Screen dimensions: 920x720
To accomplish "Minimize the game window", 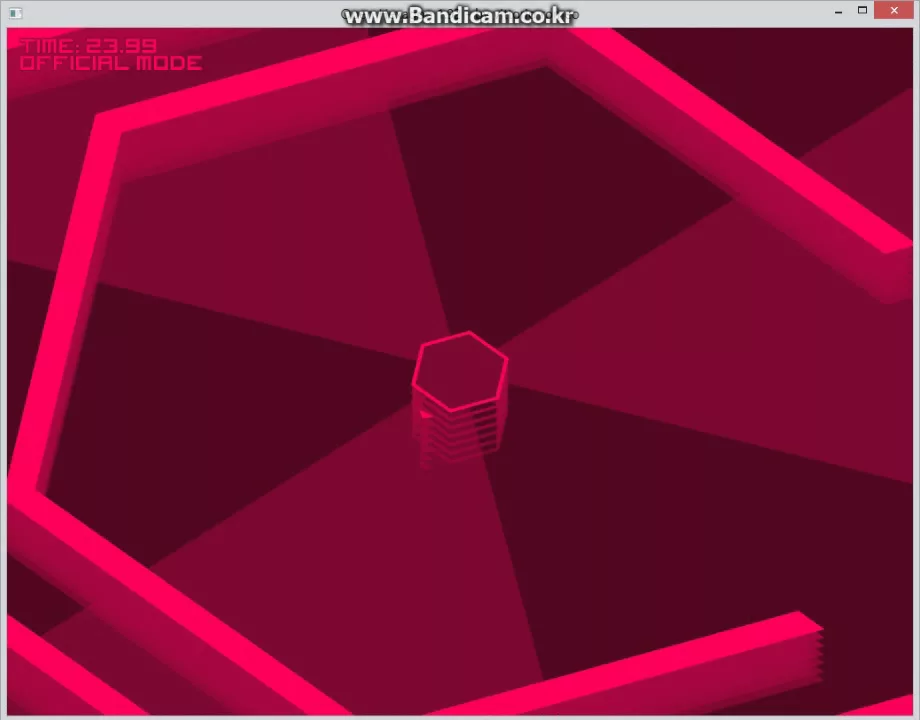I will tap(838, 11).
